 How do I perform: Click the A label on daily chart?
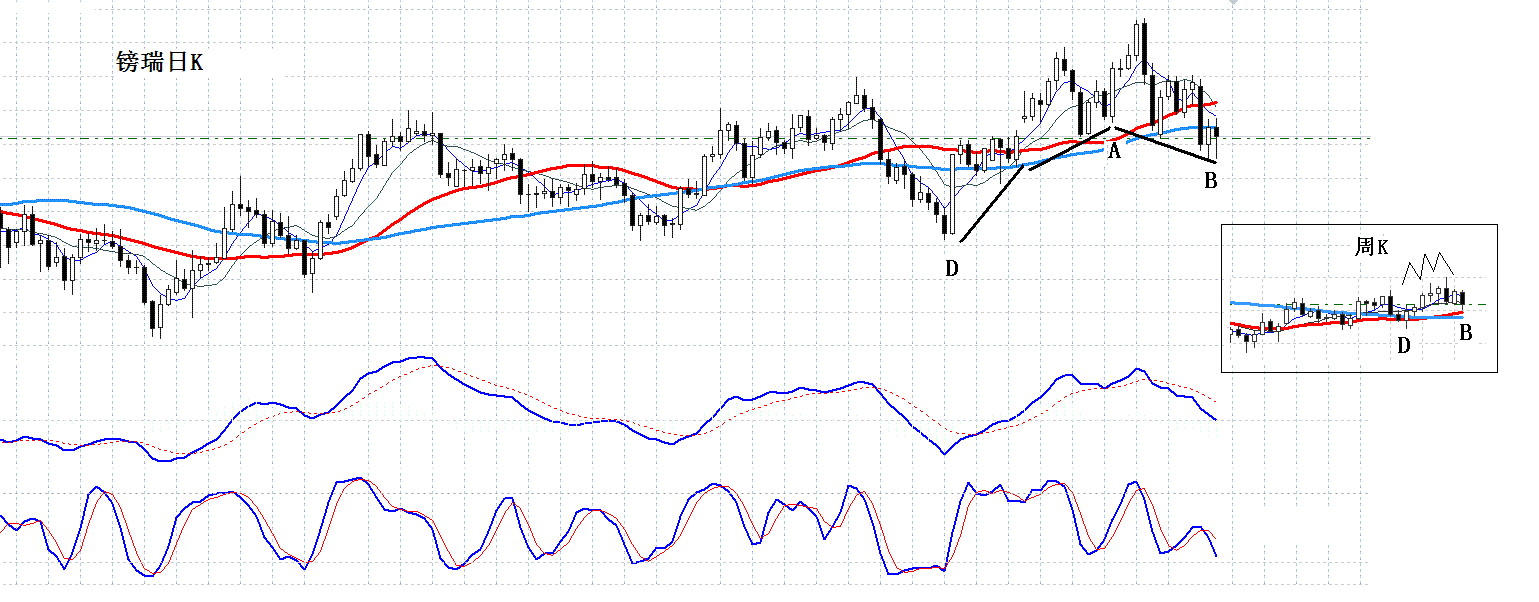[1115, 151]
